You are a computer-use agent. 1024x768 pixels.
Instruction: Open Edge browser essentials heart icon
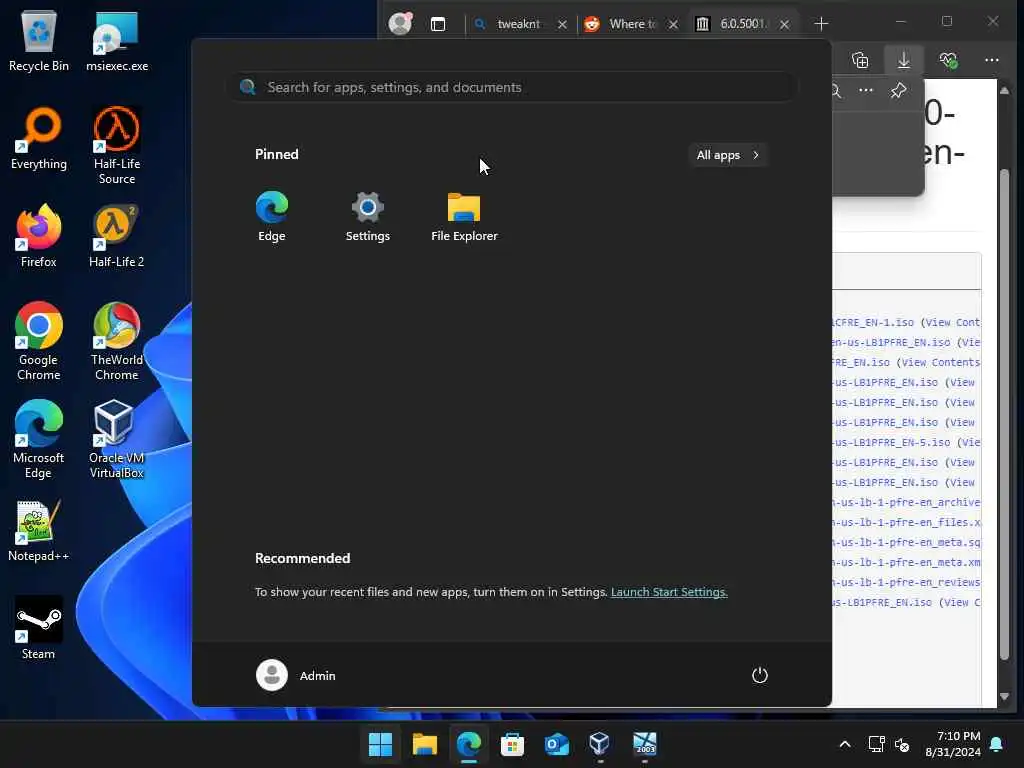pyautogui.click(x=948, y=60)
